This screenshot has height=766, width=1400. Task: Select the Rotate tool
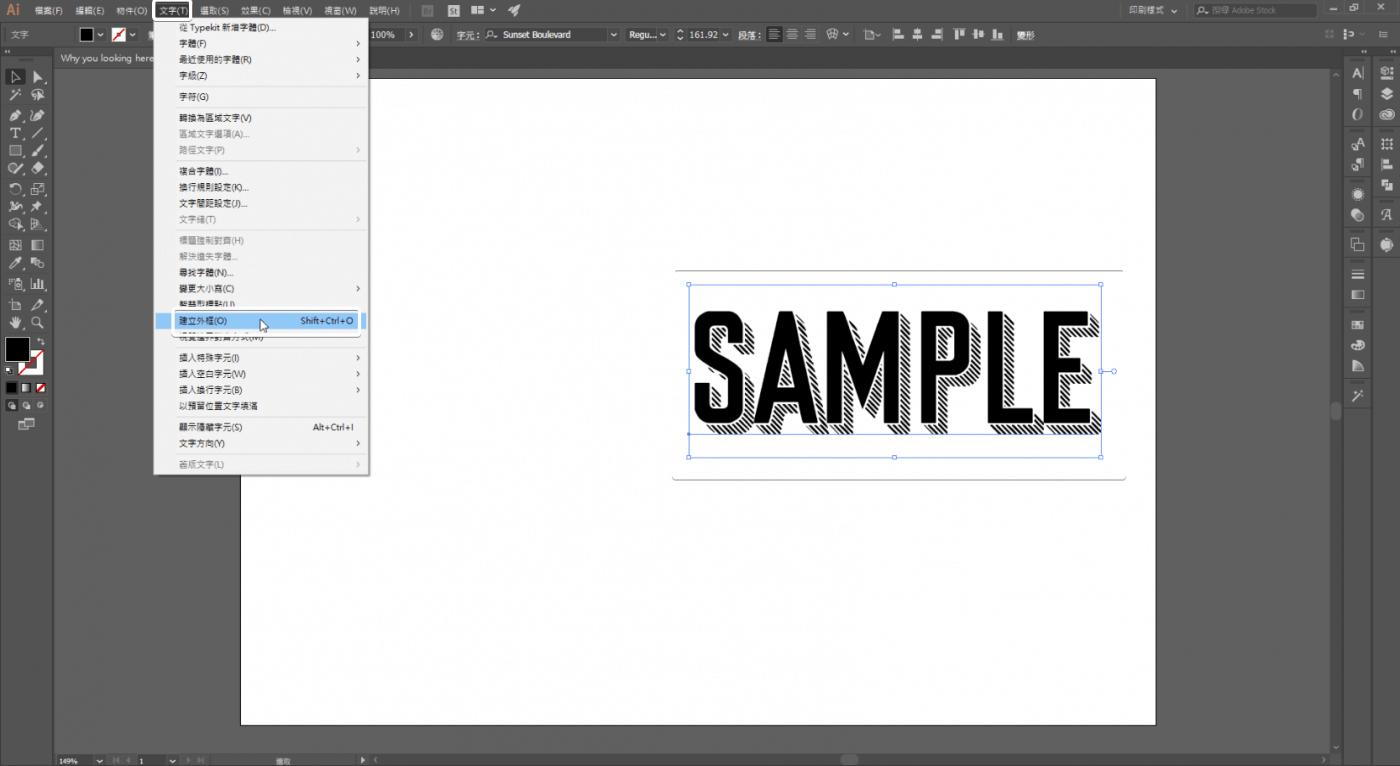tap(16, 189)
